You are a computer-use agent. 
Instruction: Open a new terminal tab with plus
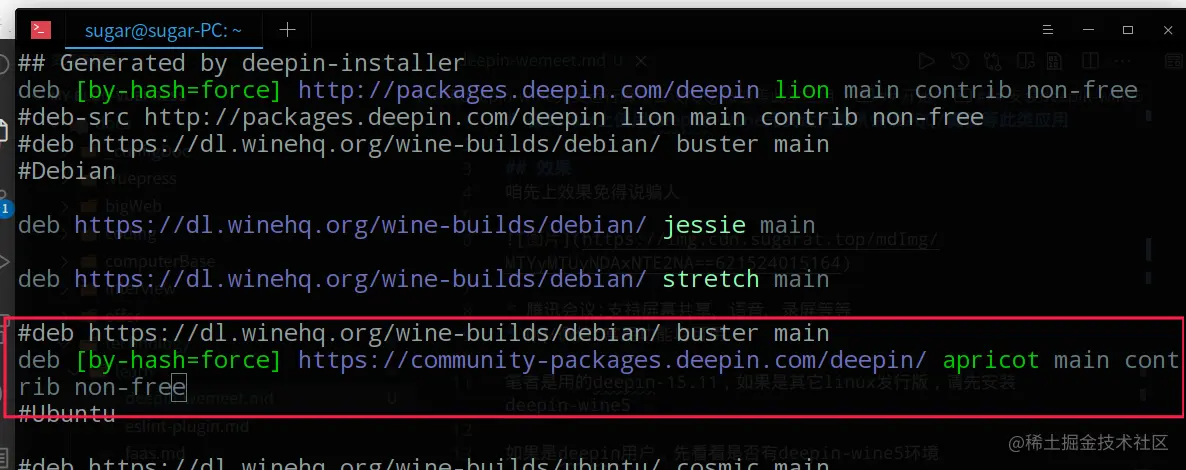click(287, 30)
